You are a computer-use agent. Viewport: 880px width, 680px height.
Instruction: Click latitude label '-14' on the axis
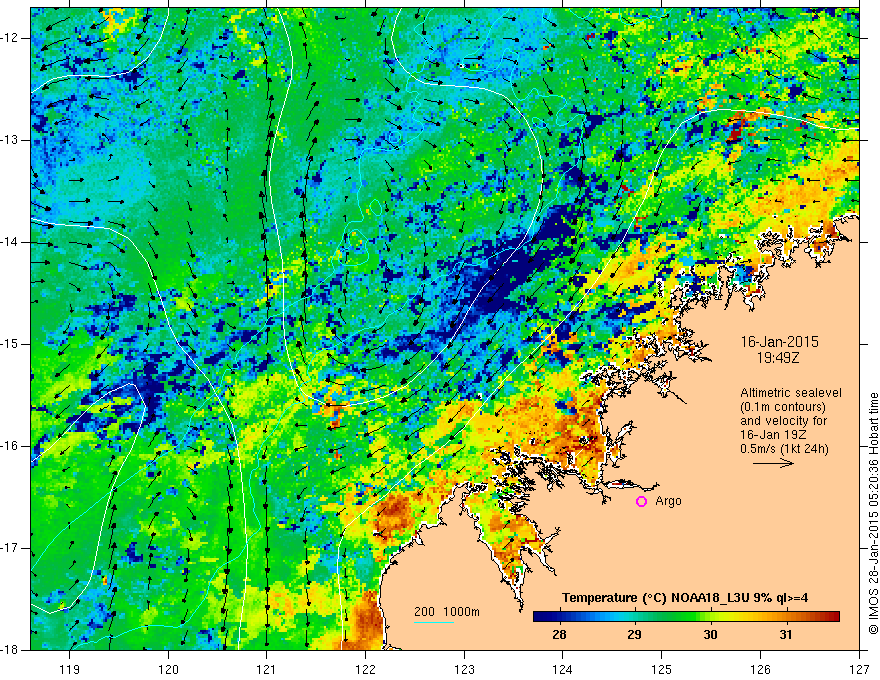[x=10, y=242]
